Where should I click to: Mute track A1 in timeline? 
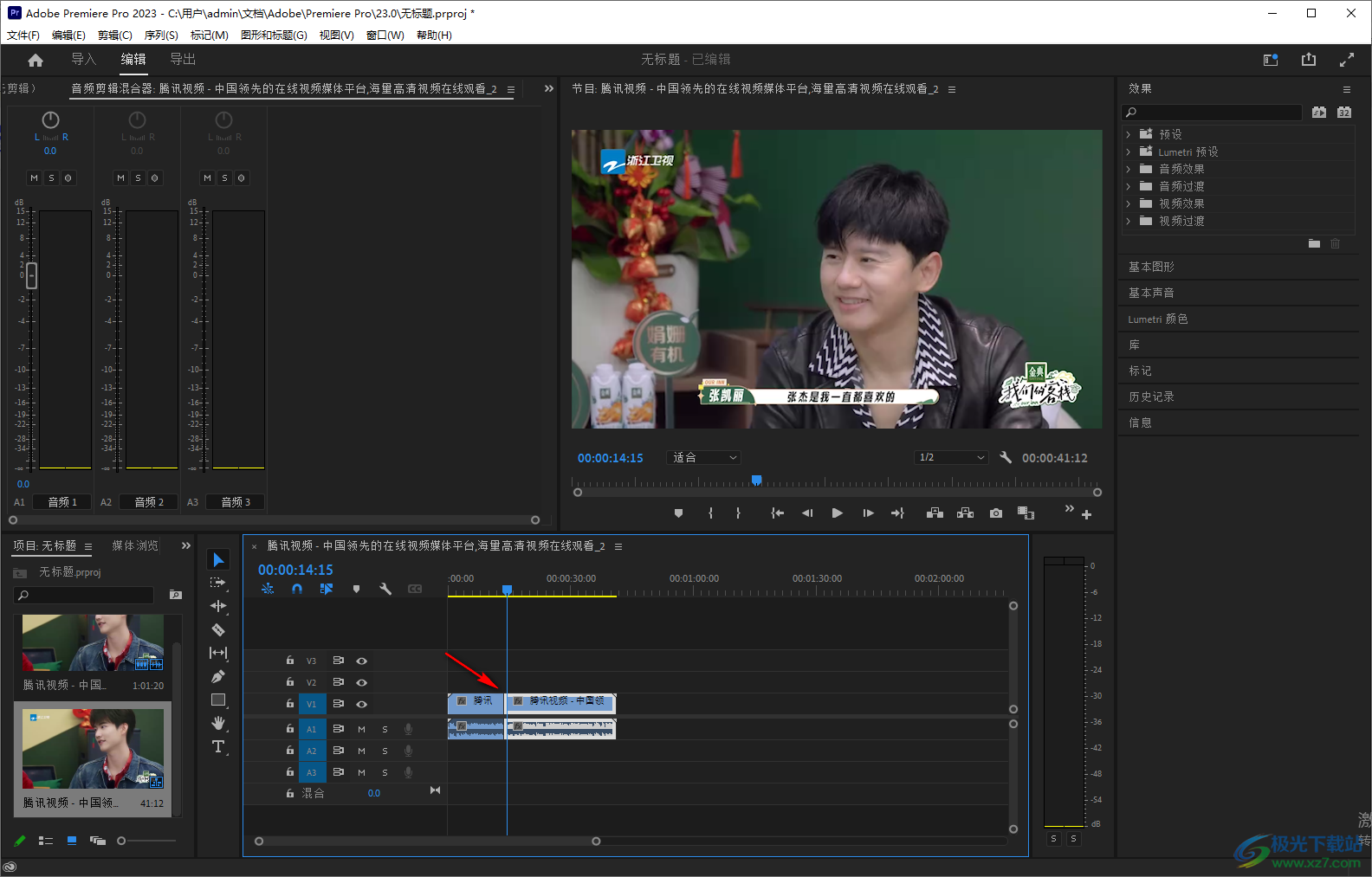click(x=361, y=729)
